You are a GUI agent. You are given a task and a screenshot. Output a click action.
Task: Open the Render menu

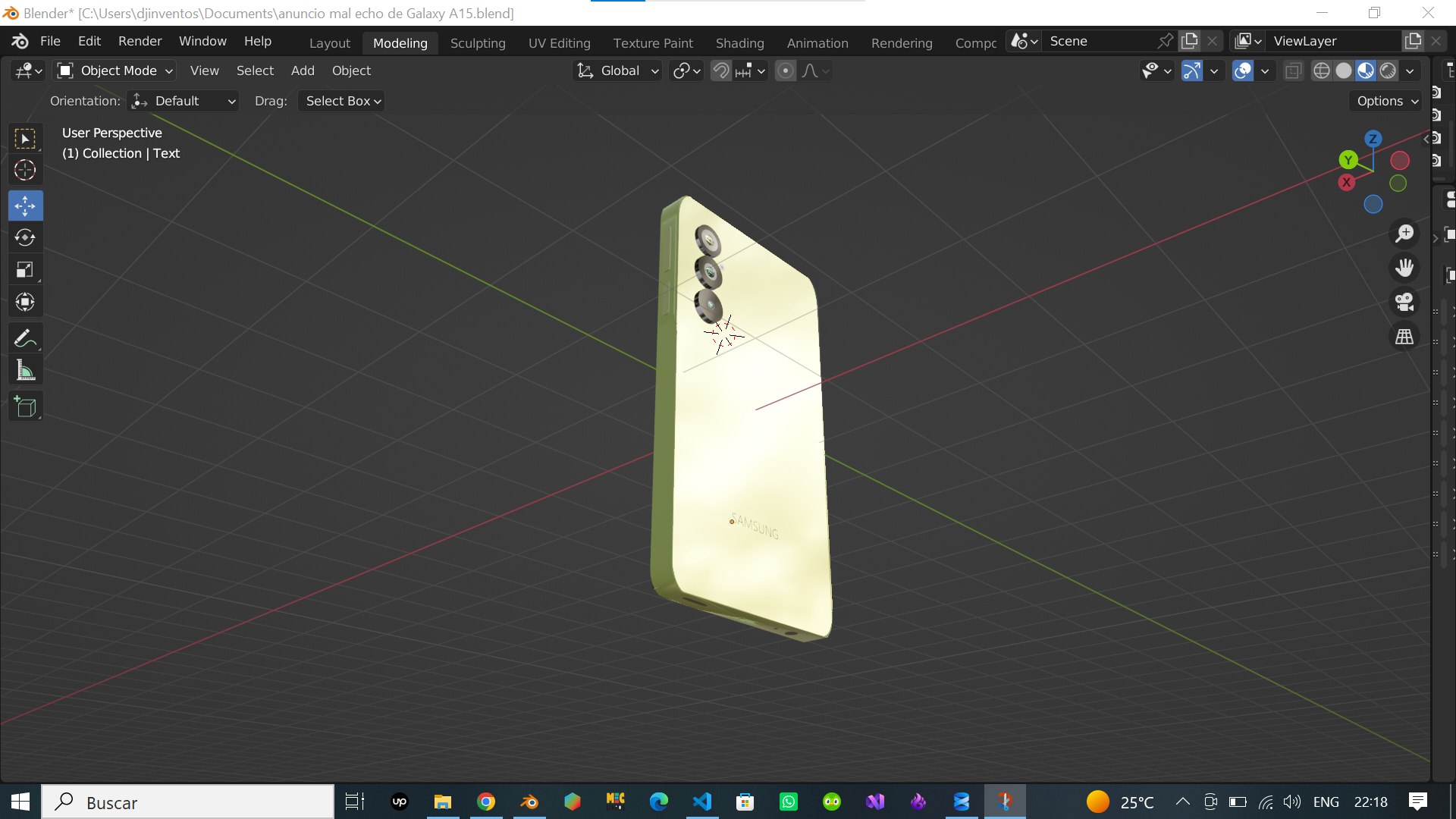[x=140, y=41]
